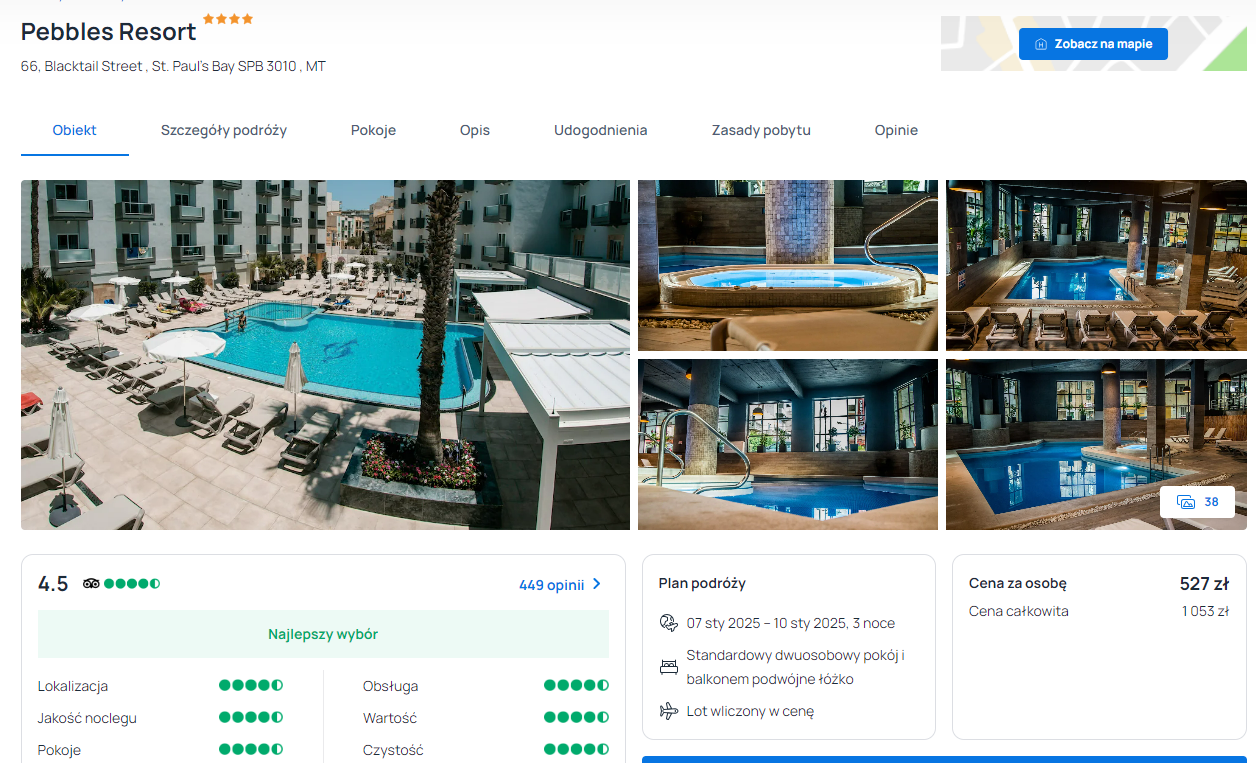1256x763 pixels.
Task: Click the bed icon by room type
Action: click(669, 667)
